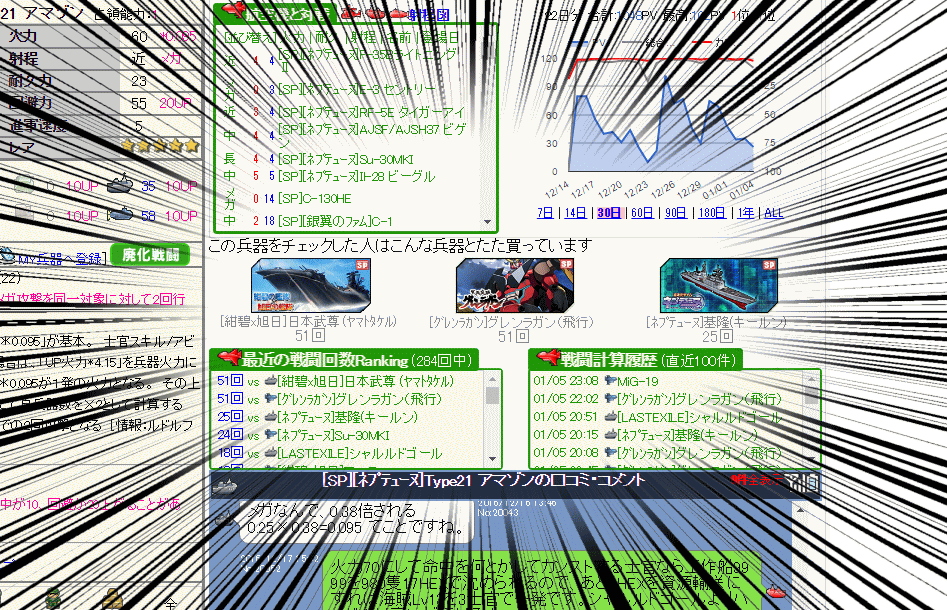Switch the graph range to 7日
The image size is (947, 610).
tap(545, 212)
